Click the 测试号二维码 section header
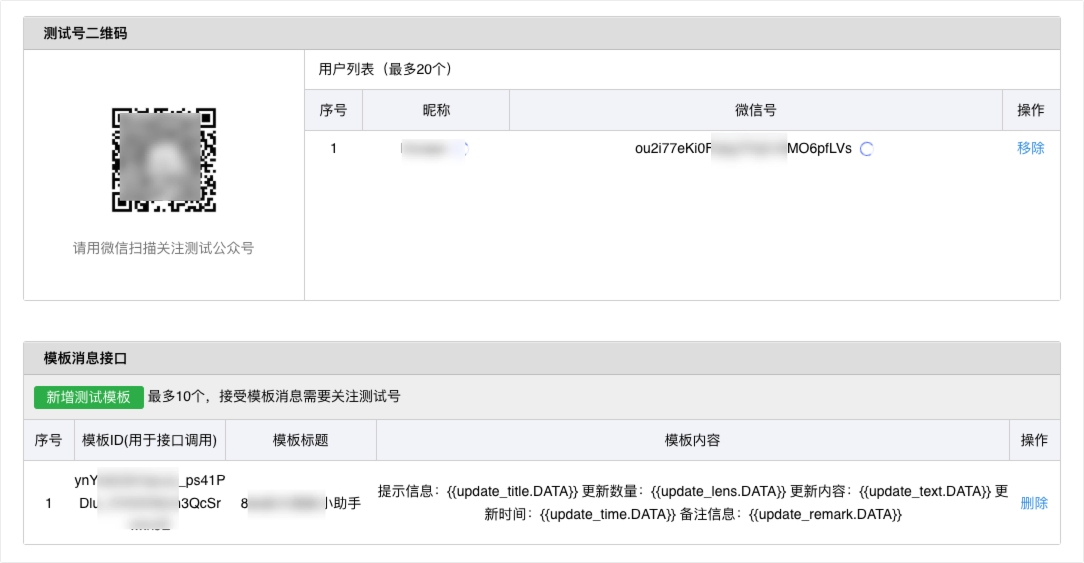Screen dimensions: 1084x563 541,33
